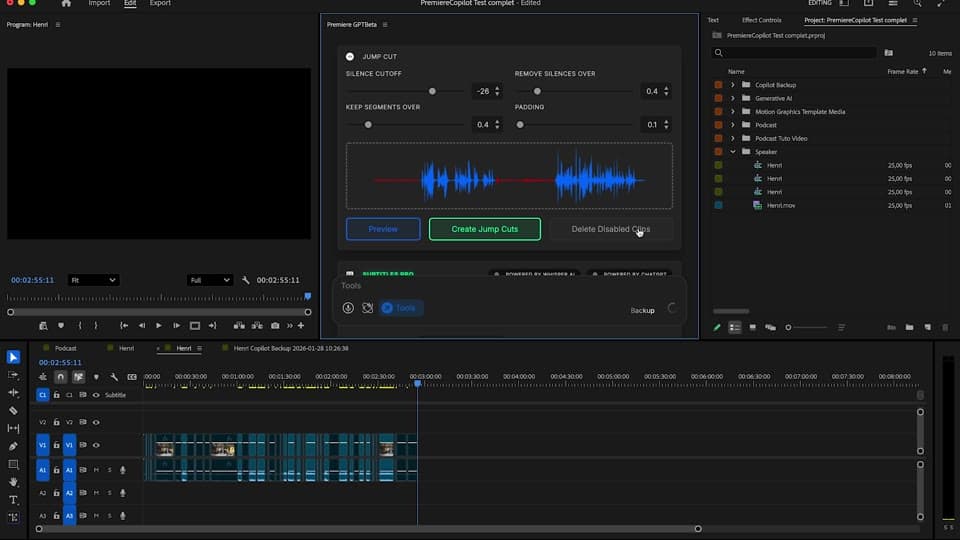Open the Fit zoom level dropdown
Image resolution: width=960 pixels, height=540 pixels.
(x=93, y=280)
